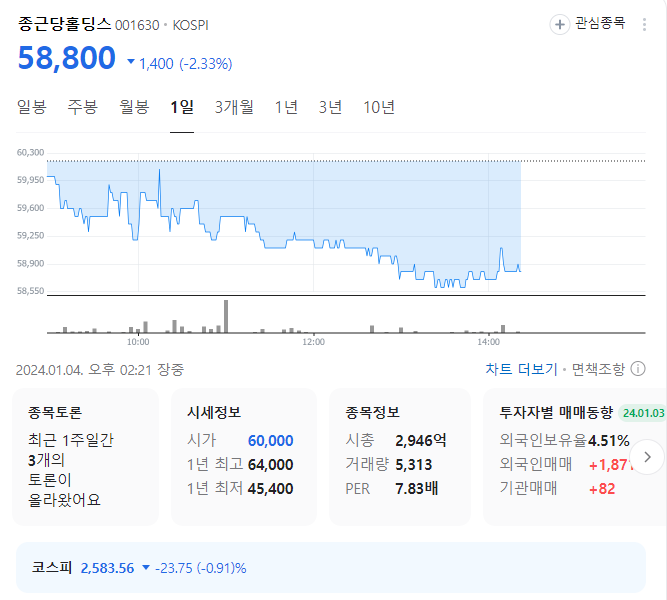
Task: Open the 코스피 index banner
Action: coord(331,567)
